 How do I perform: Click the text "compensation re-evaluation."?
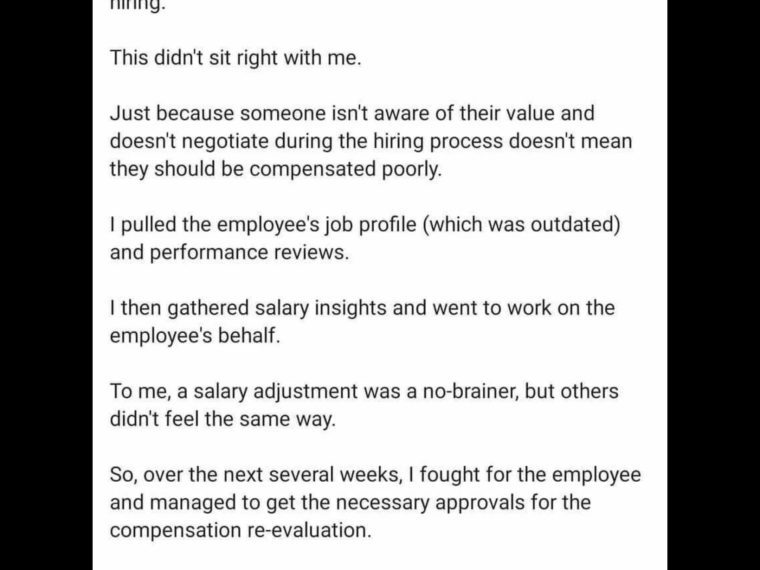coord(240,530)
